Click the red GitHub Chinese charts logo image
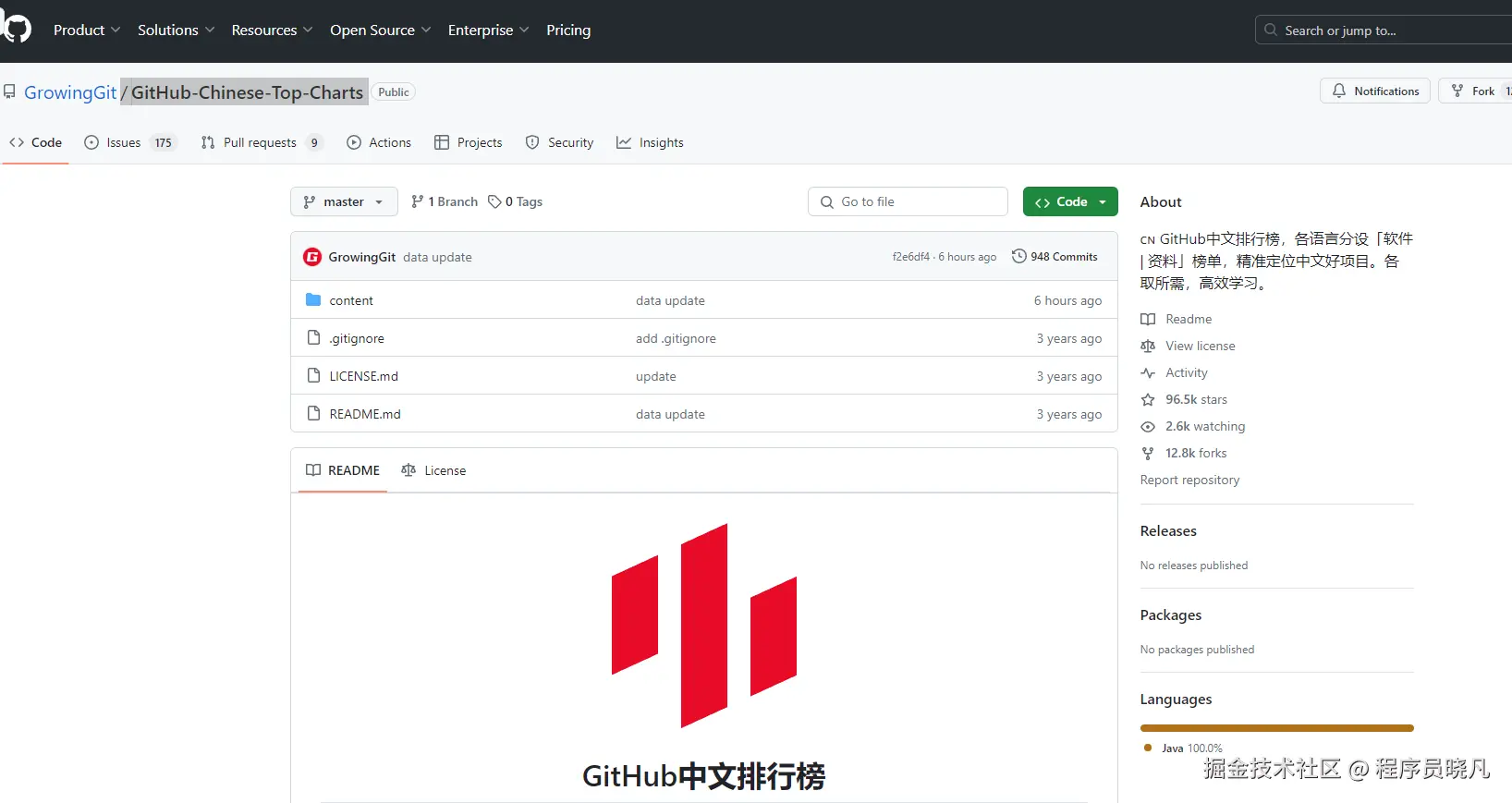This screenshot has width=1512, height=803. [x=704, y=626]
